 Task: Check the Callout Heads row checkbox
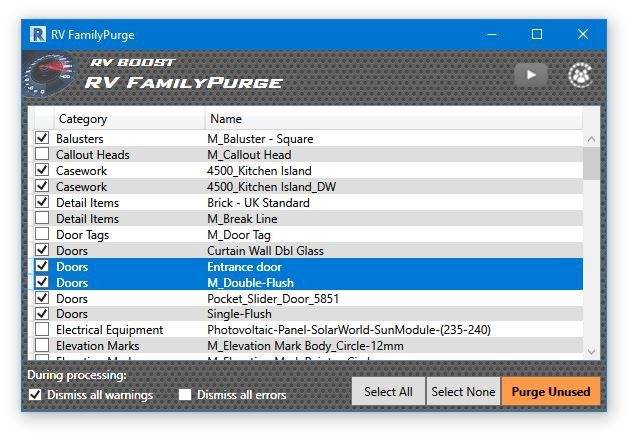[x=42, y=155]
